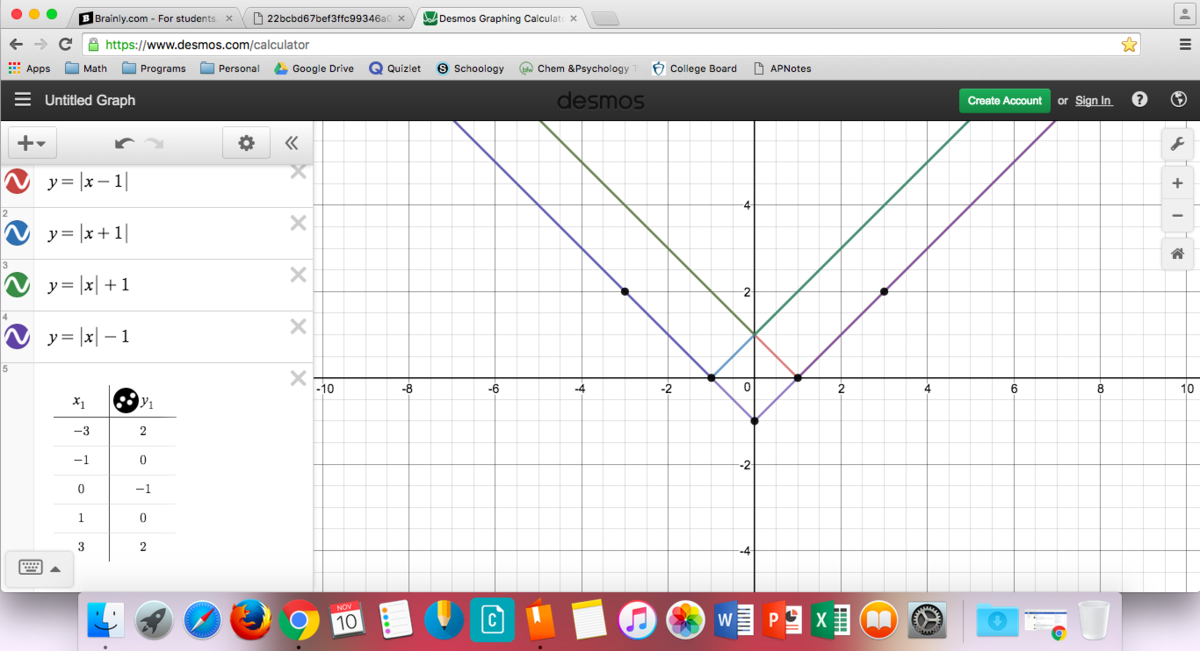Open the Apps bookmarks shortcut
The image size is (1200, 651).
pos(29,68)
